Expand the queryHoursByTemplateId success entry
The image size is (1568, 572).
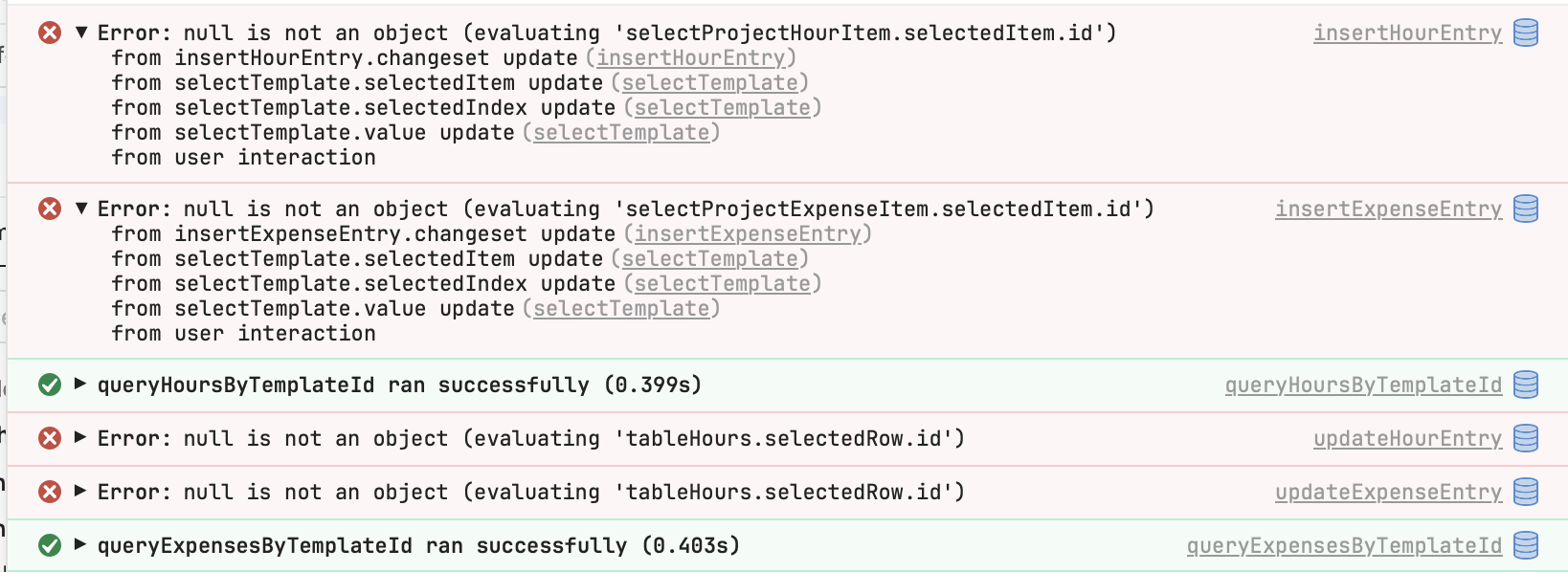pyautogui.click(x=81, y=385)
